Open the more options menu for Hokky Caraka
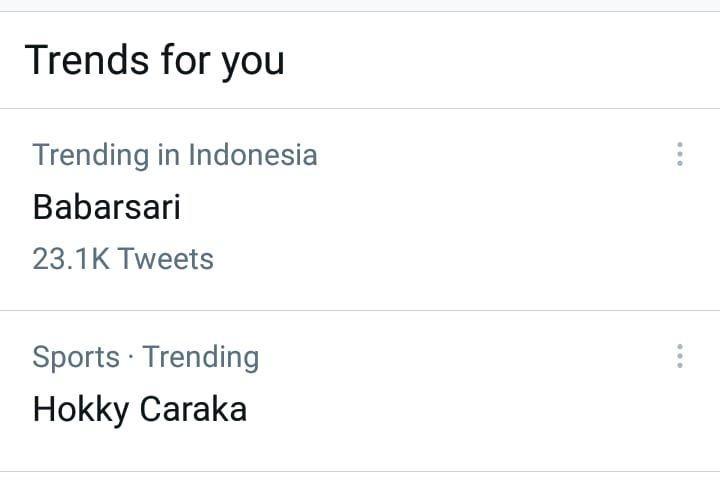This screenshot has width=720, height=481. coord(680,356)
